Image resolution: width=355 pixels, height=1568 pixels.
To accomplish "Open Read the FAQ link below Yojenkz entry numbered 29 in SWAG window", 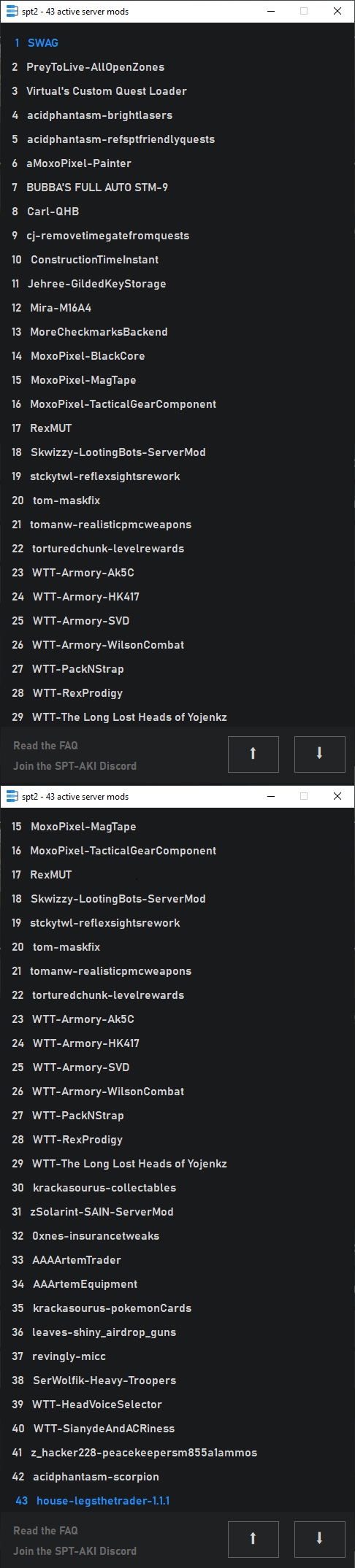I will 45,746.
